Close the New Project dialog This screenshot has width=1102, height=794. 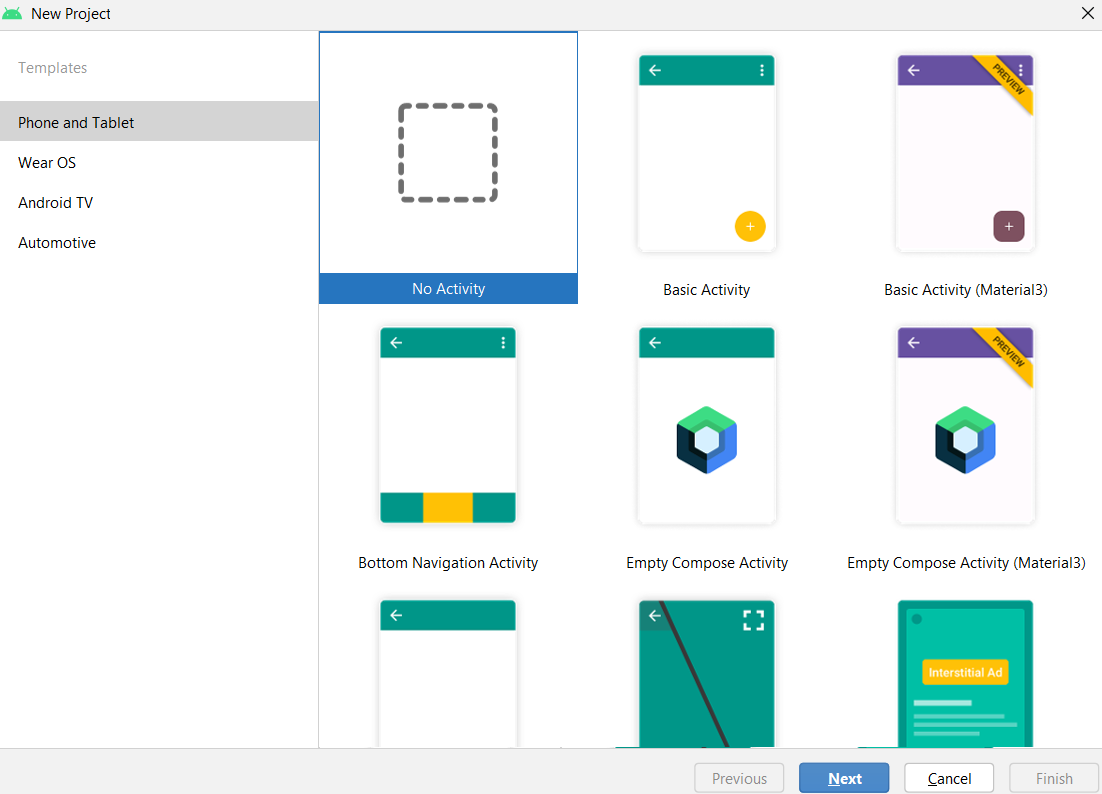pos(1088,13)
